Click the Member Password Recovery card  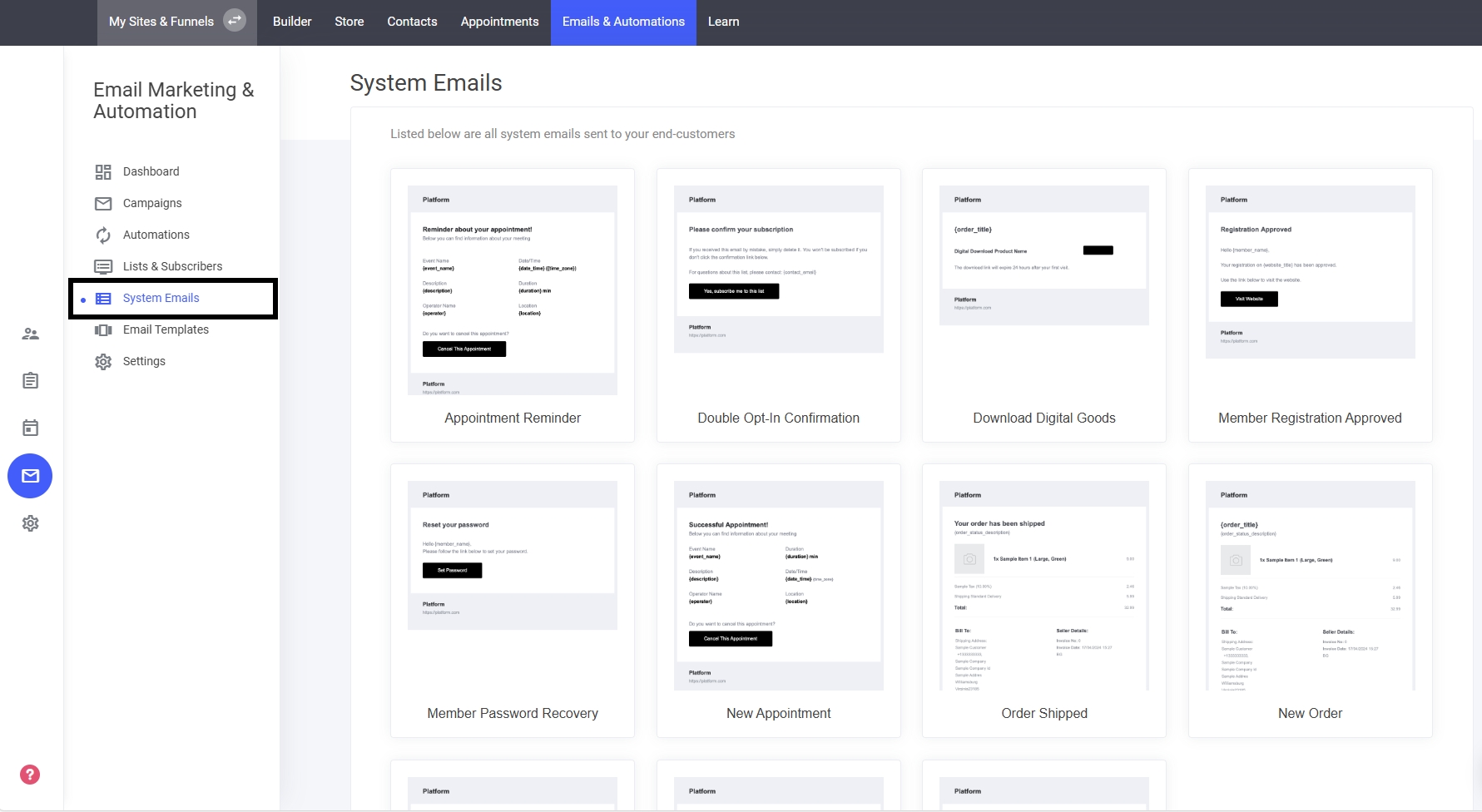pyautogui.click(x=513, y=600)
